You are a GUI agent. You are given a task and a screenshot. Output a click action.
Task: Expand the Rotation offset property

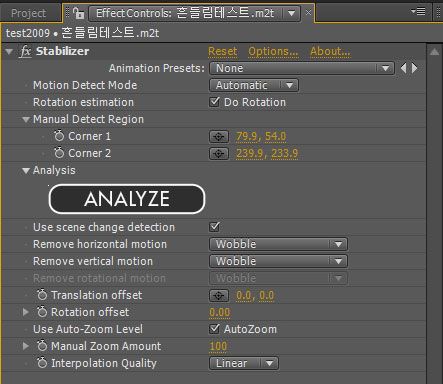pos(26,312)
